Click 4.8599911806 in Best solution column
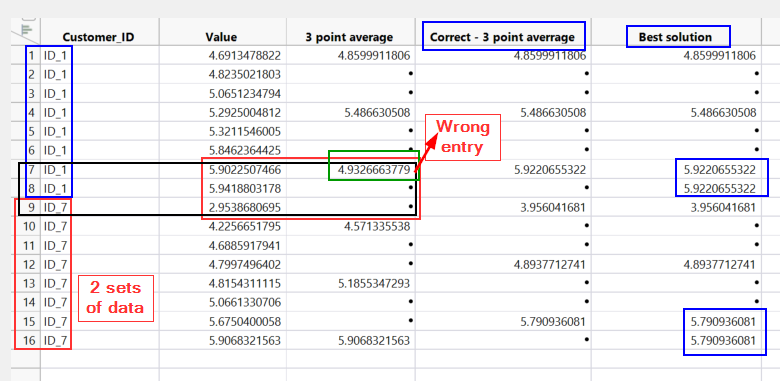This screenshot has width=780, height=381. pyautogui.click(x=720, y=56)
